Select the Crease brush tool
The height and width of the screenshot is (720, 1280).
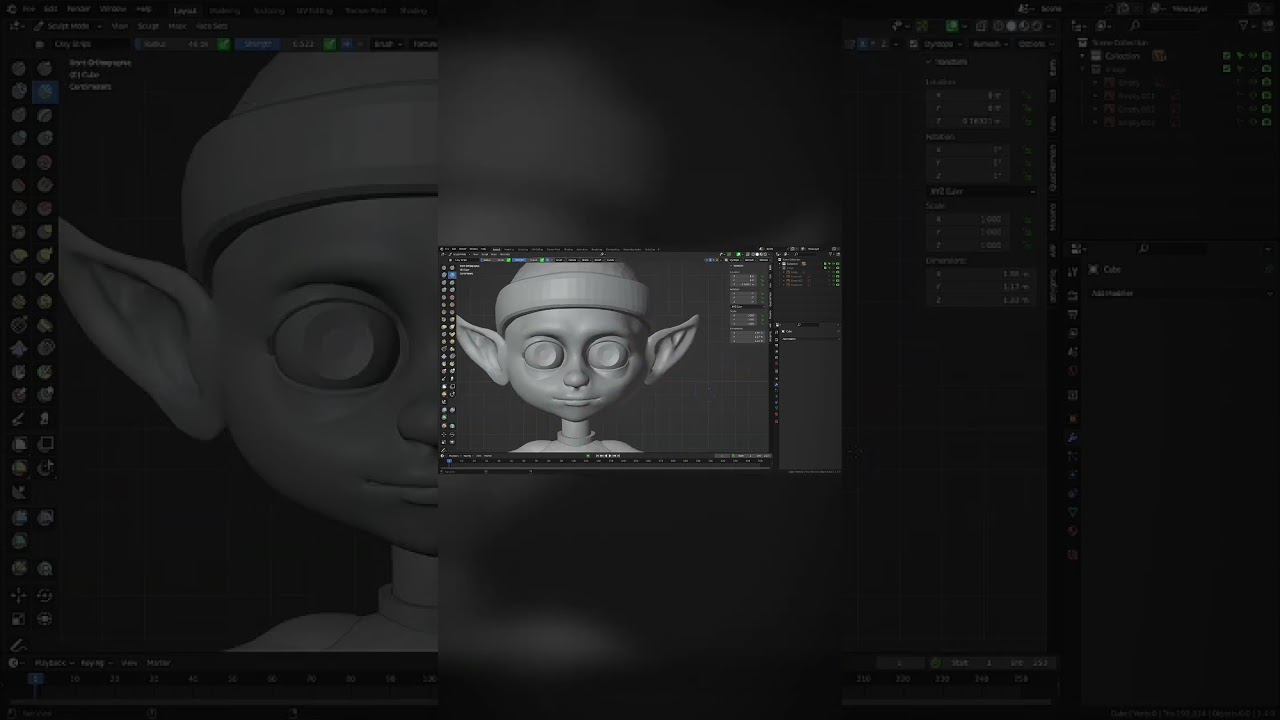pyautogui.click(x=19, y=162)
